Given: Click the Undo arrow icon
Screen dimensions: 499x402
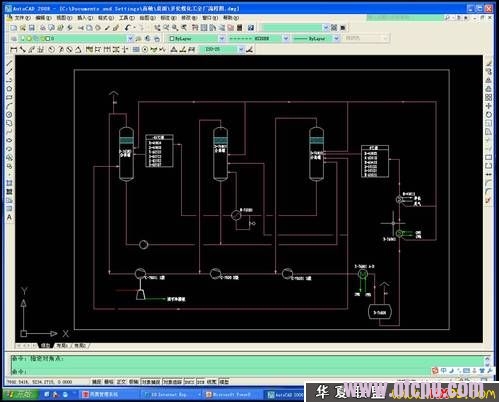Looking at the screenshot, I should [128, 28].
